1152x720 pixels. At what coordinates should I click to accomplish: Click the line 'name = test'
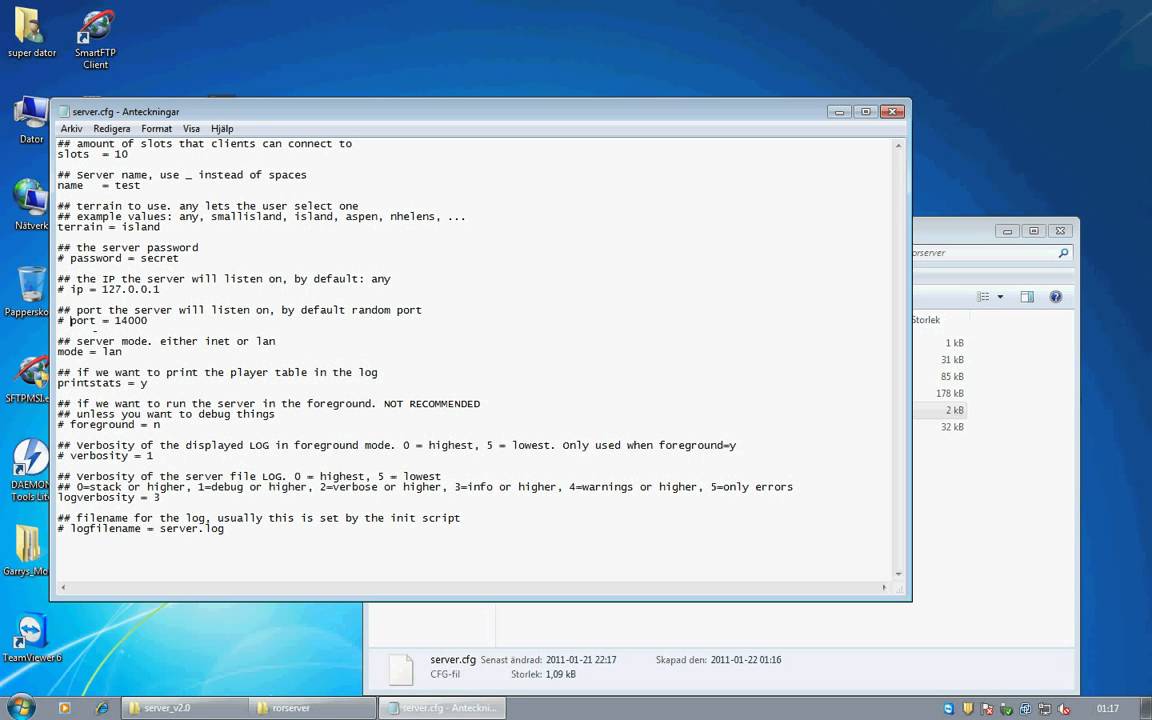pos(98,186)
